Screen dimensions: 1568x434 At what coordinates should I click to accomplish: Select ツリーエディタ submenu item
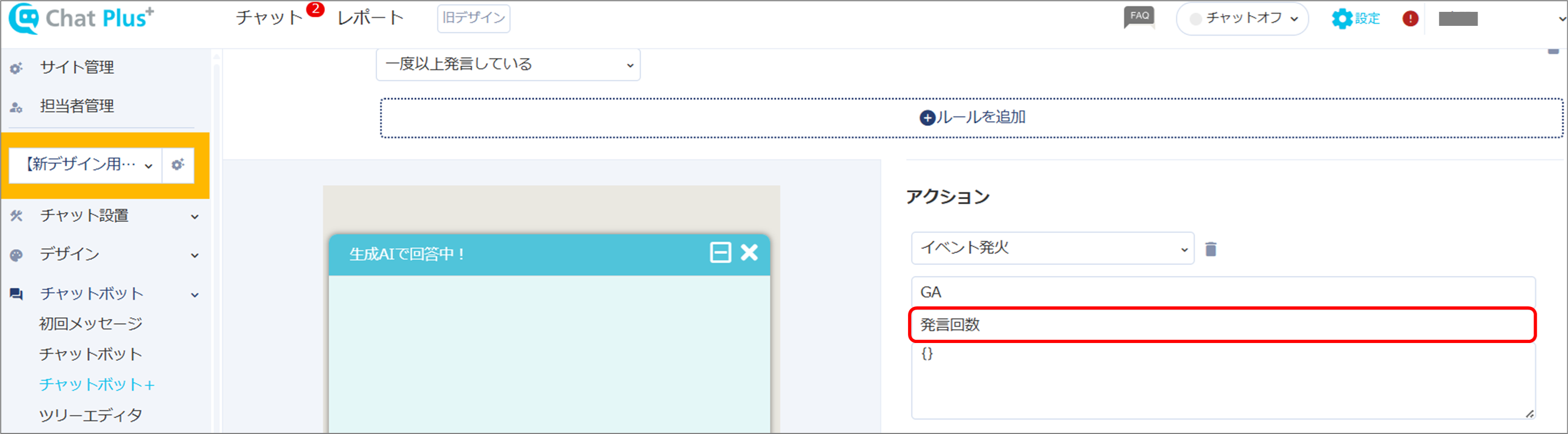(91, 416)
